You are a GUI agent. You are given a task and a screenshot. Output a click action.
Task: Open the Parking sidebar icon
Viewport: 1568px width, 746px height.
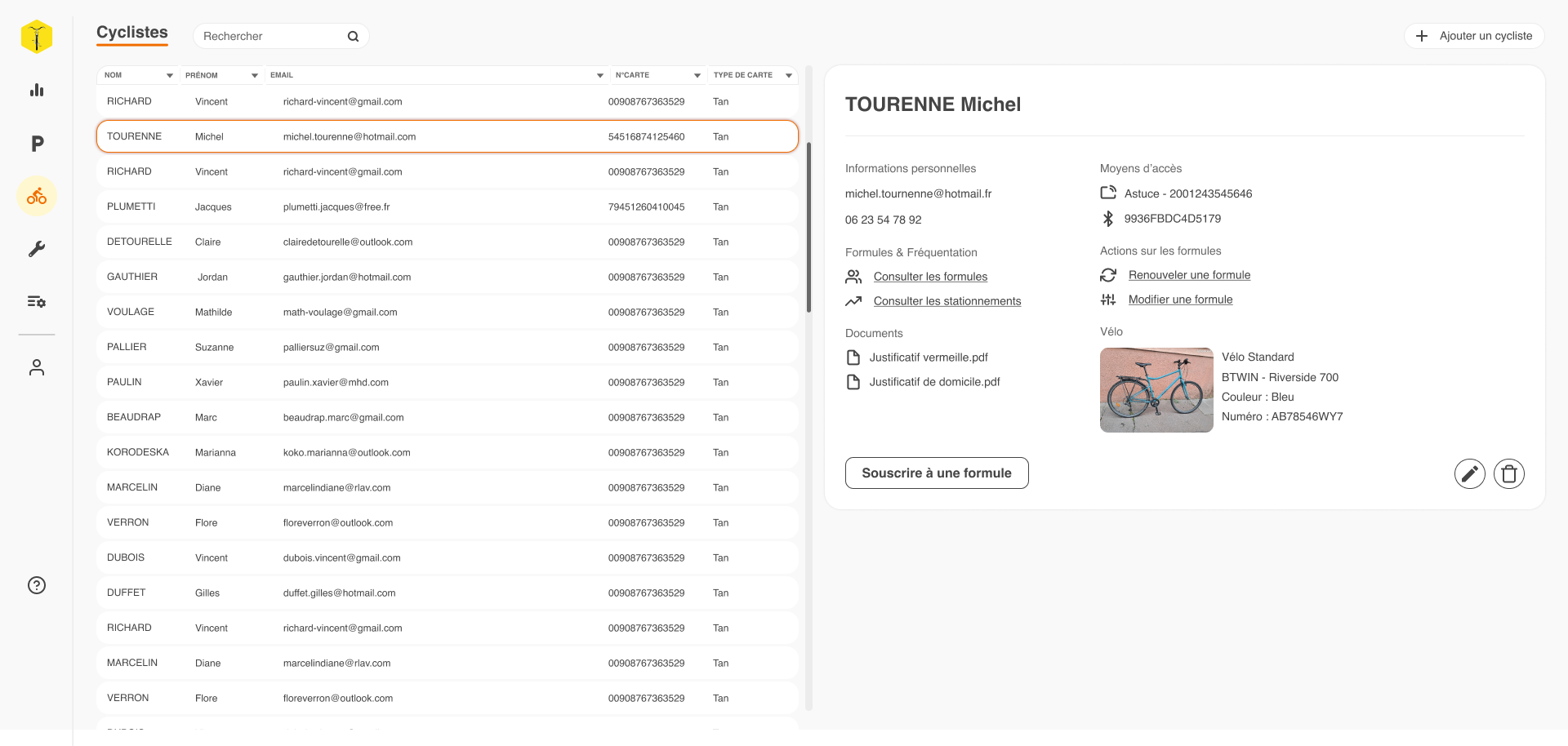pos(37,144)
